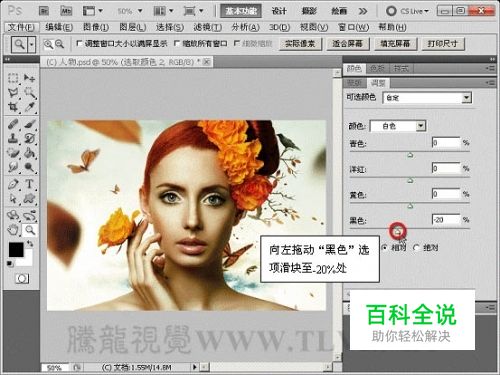
Task: Click the 洋红 slider handle
Action: click(410, 180)
